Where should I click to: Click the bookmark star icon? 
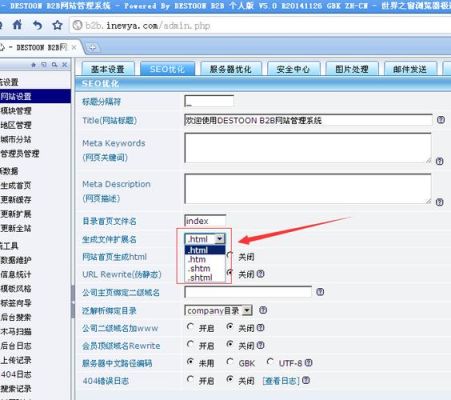coord(57,25)
